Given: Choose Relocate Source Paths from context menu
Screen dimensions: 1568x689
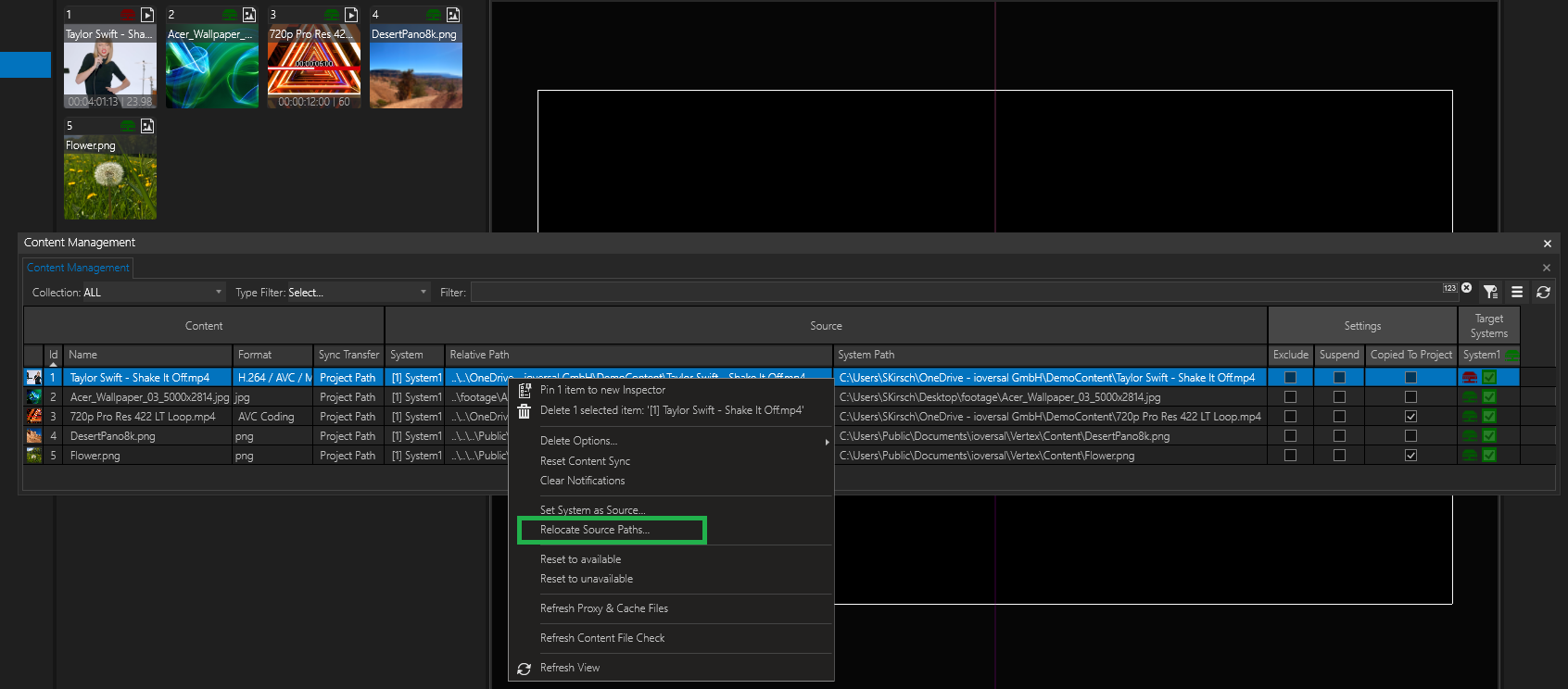Looking at the screenshot, I should click(x=595, y=530).
